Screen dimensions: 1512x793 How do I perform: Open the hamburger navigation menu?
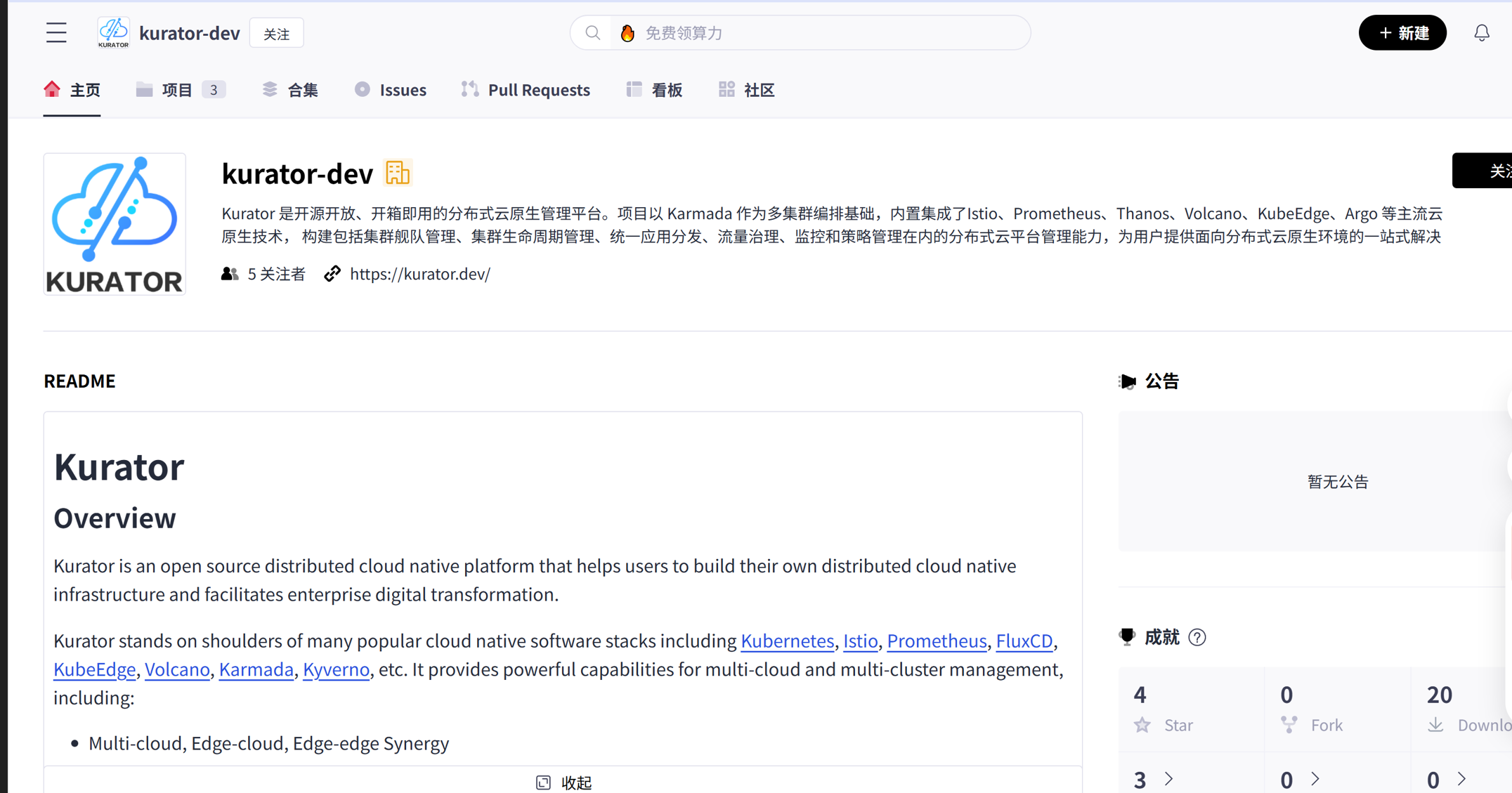[x=56, y=32]
